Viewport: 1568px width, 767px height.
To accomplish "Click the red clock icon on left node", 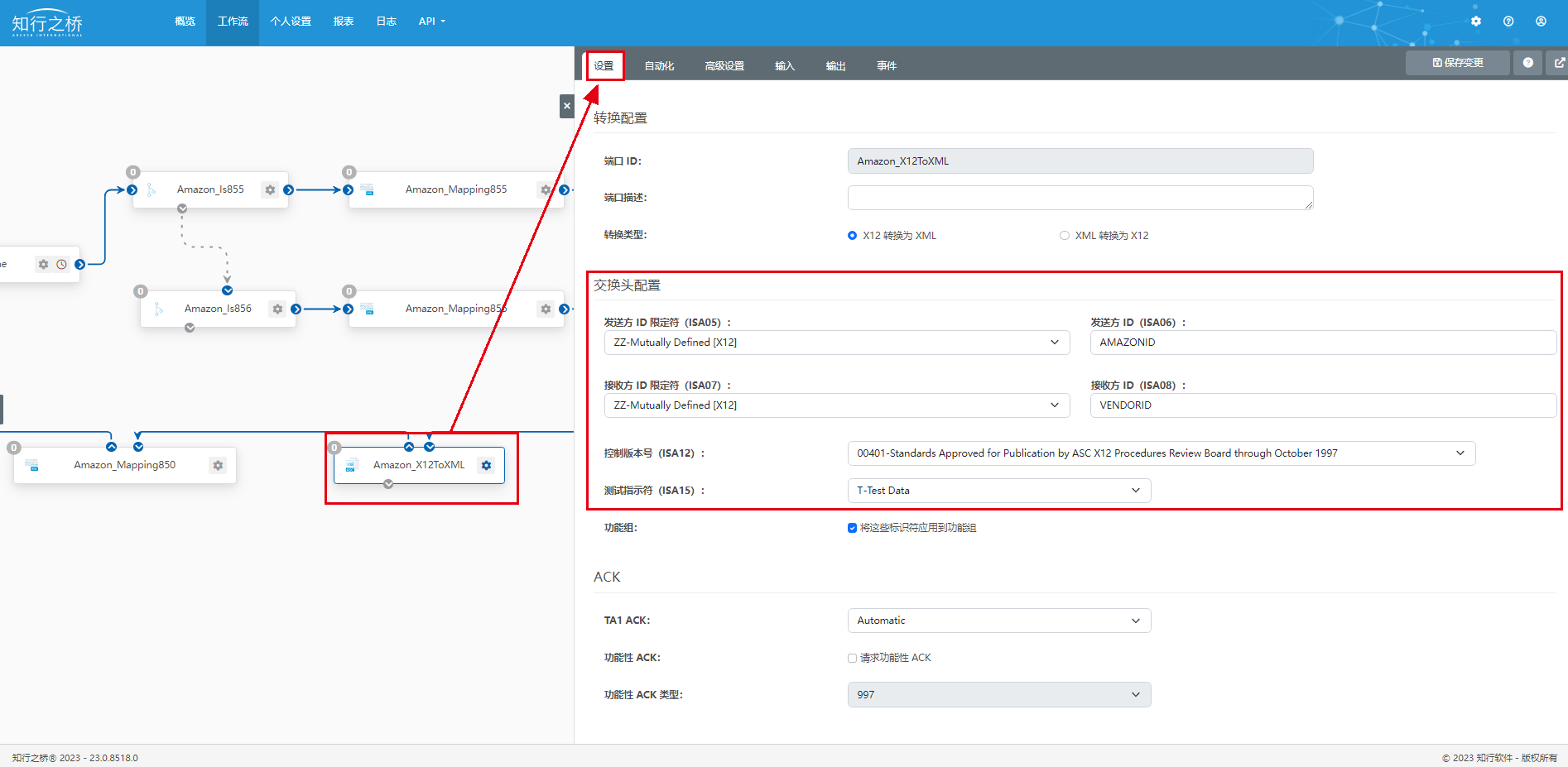I will click(61, 265).
